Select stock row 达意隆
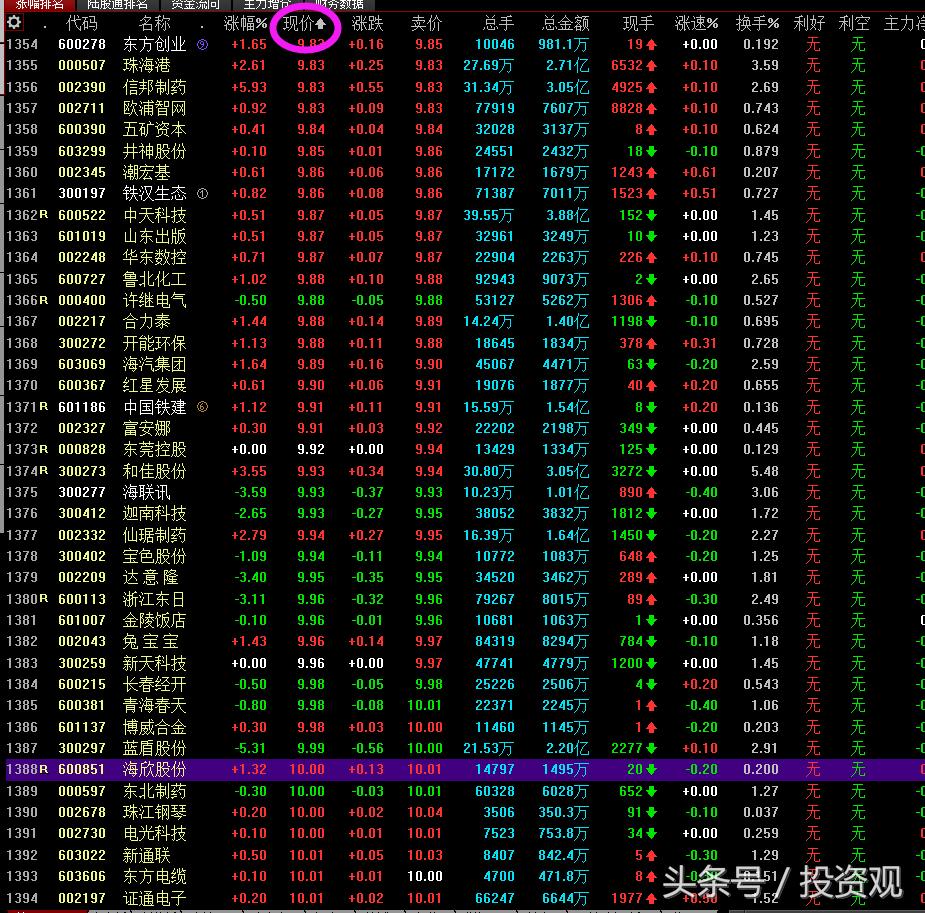Viewport: 925px width, 913px height. point(465,577)
